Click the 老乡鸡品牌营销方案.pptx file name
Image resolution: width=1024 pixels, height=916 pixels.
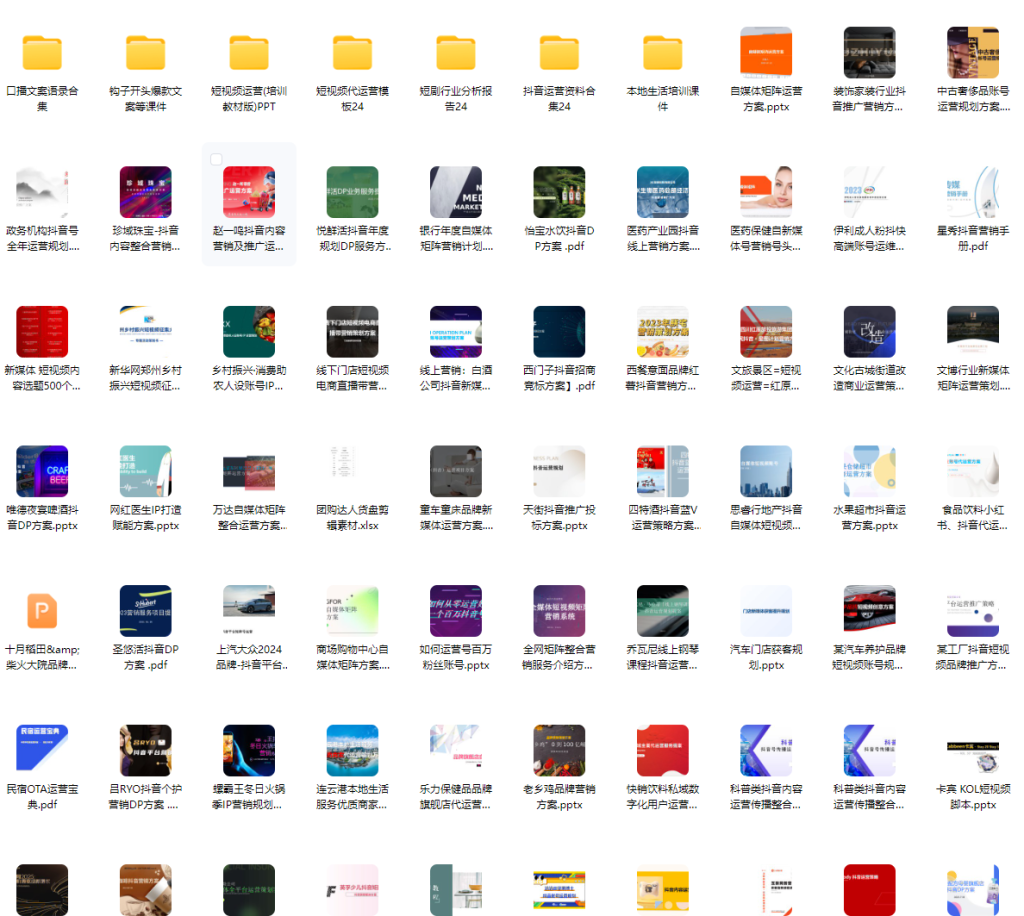click(x=560, y=796)
